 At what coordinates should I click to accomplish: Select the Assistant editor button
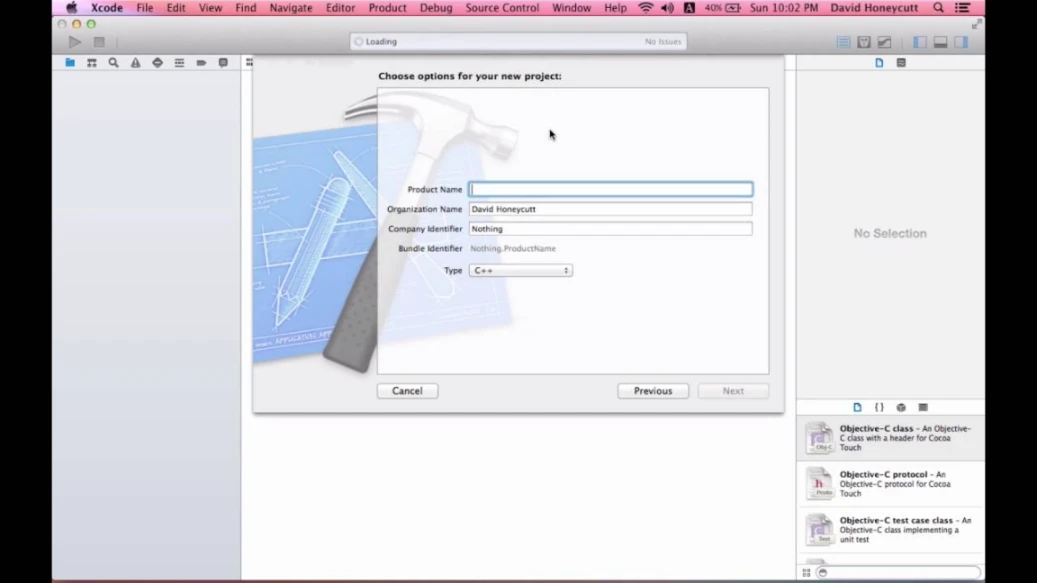864,42
